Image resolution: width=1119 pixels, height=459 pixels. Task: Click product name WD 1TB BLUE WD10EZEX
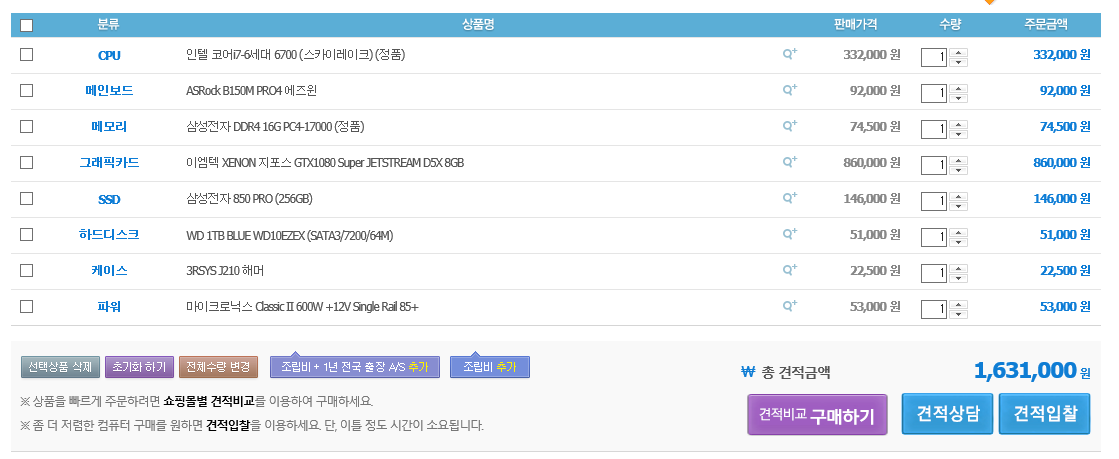(290, 235)
